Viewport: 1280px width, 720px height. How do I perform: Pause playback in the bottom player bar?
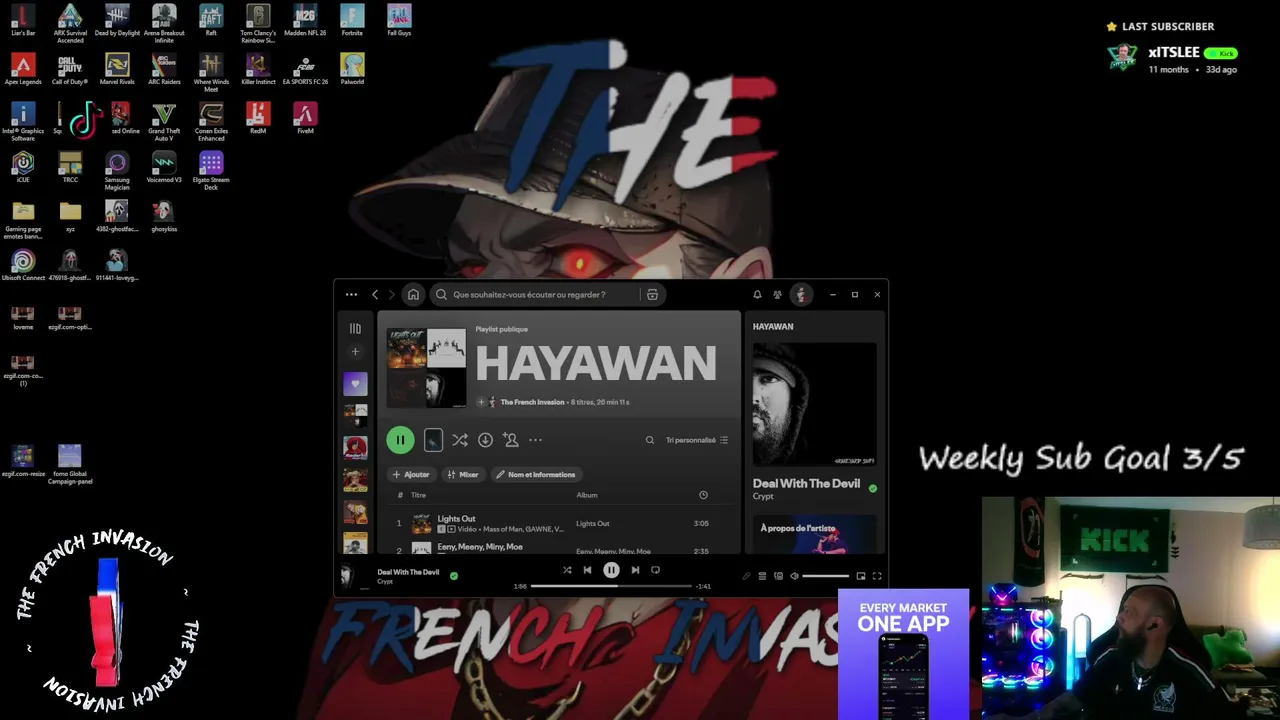tap(611, 570)
